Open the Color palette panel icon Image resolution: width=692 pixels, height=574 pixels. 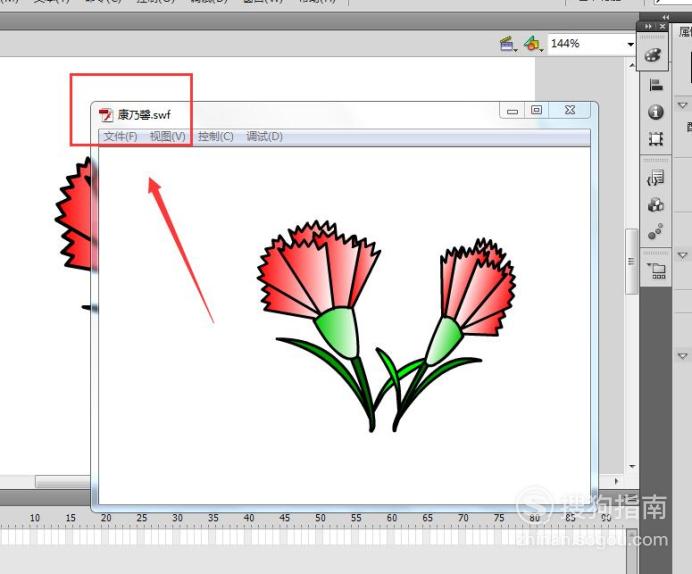pos(653,56)
